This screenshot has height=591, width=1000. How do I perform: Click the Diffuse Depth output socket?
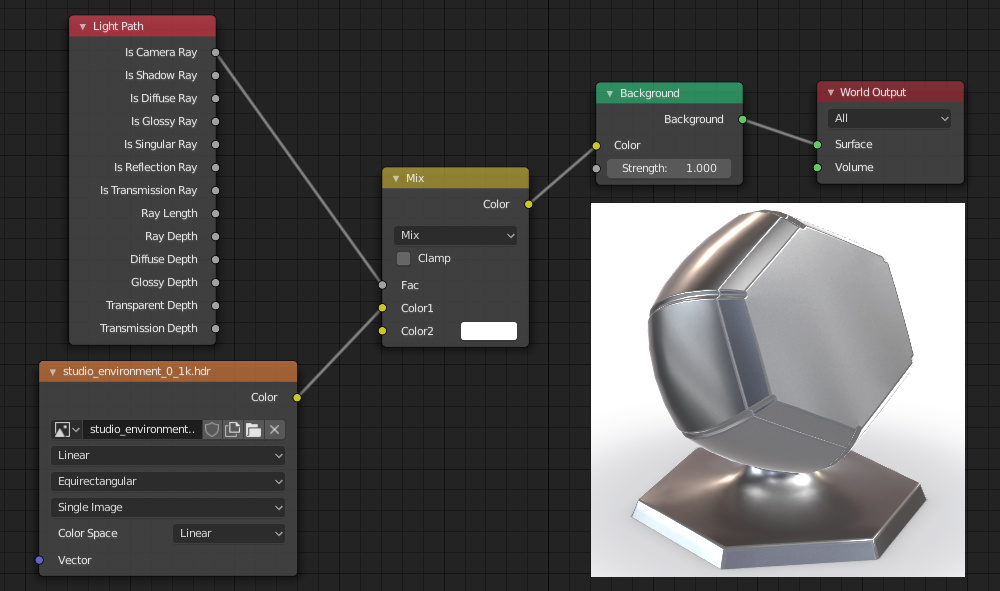pyautogui.click(x=216, y=259)
